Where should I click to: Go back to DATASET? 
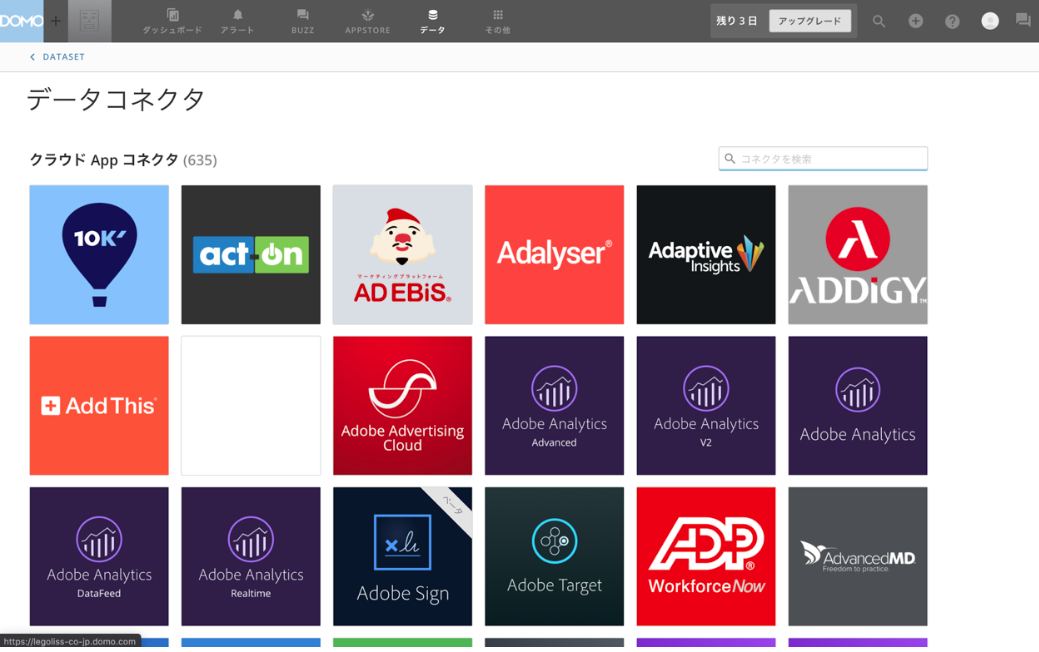pos(57,57)
